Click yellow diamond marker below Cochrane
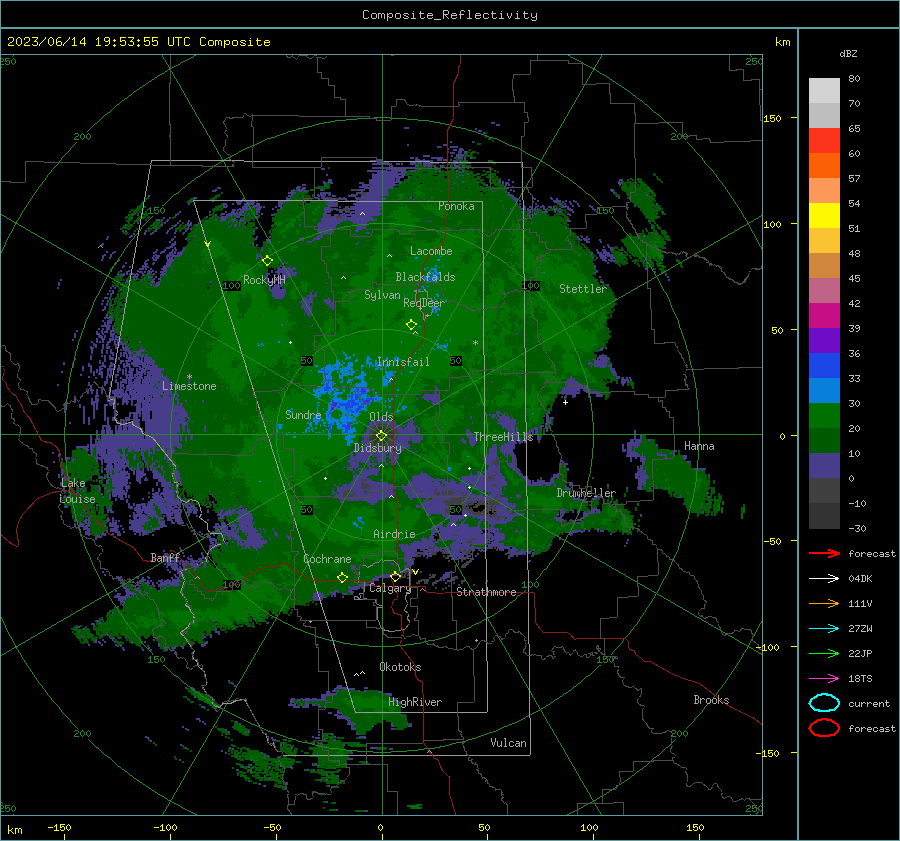Viewport: 900px width, 841px height. 343,578
